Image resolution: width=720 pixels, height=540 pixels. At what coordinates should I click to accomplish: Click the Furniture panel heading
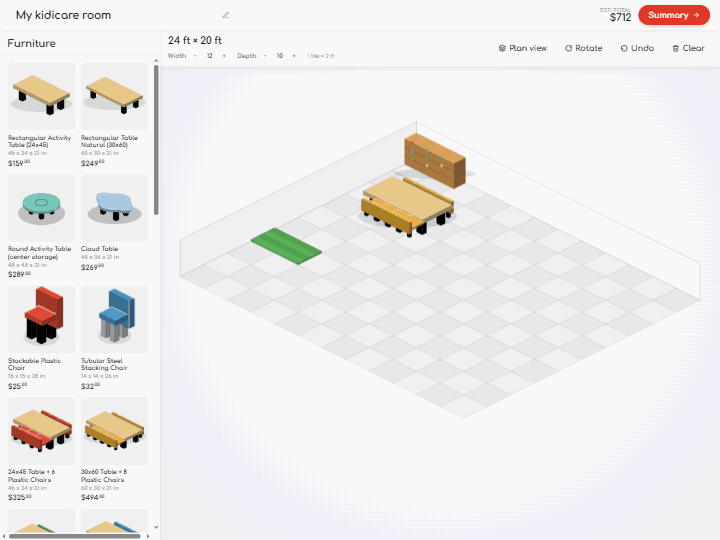pyautogui.click(x=31, y=43)
